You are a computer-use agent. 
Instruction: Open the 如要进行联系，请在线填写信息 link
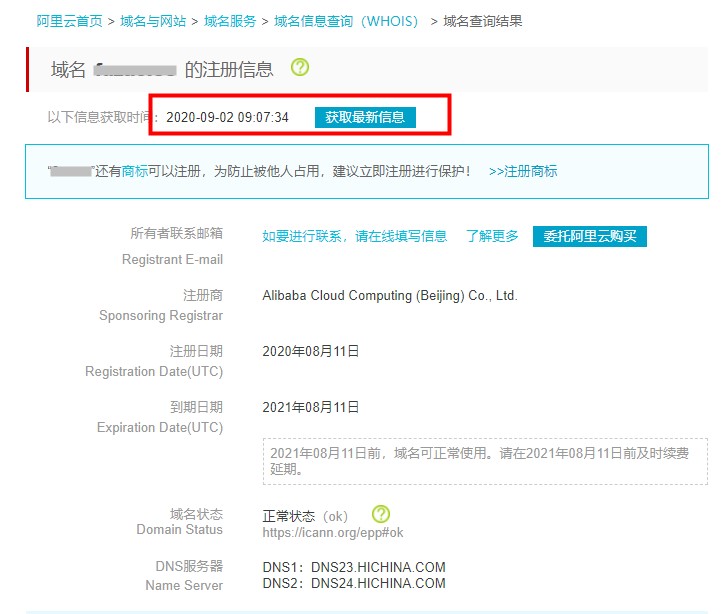(354, 236)
